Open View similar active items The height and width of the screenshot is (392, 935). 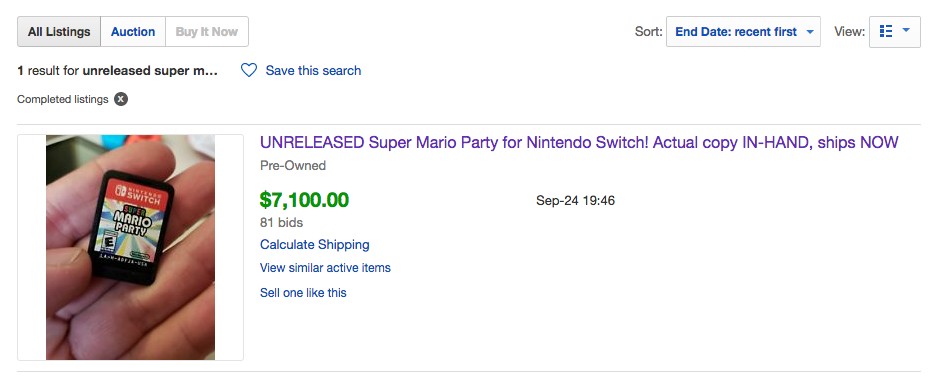coord(325,268)
